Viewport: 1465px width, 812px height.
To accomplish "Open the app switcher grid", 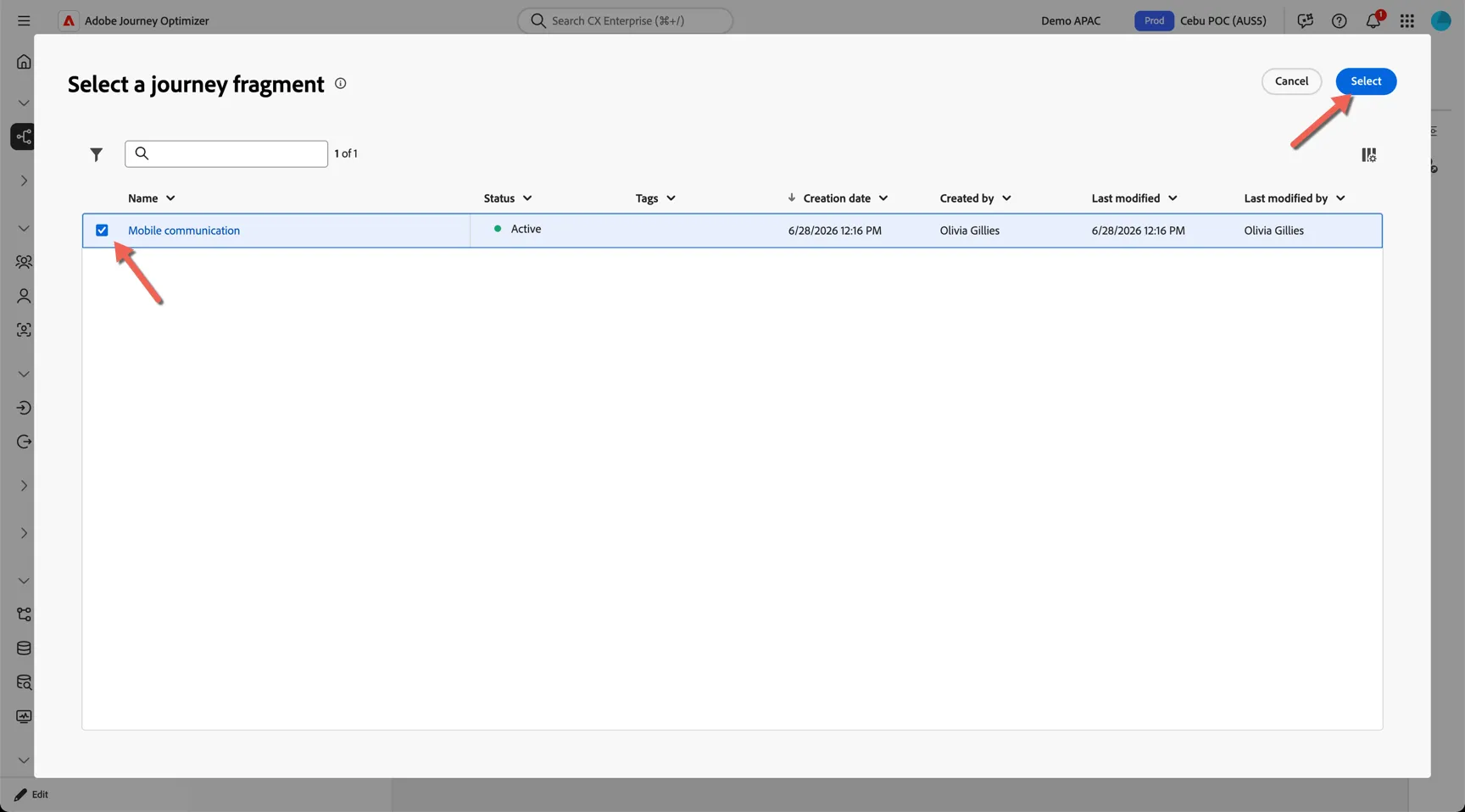I will tap(1407, 20).
